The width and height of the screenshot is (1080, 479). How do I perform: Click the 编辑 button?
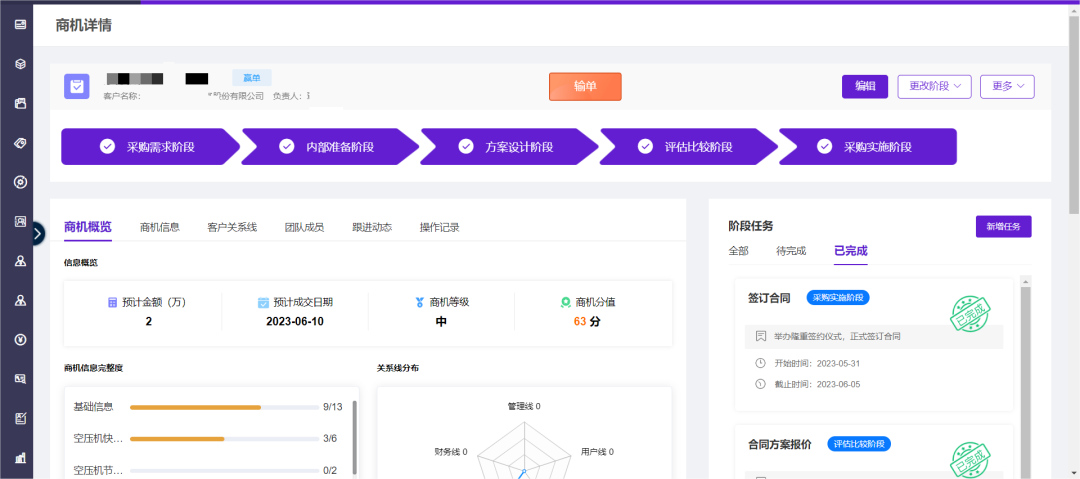[x=865, y=87]
